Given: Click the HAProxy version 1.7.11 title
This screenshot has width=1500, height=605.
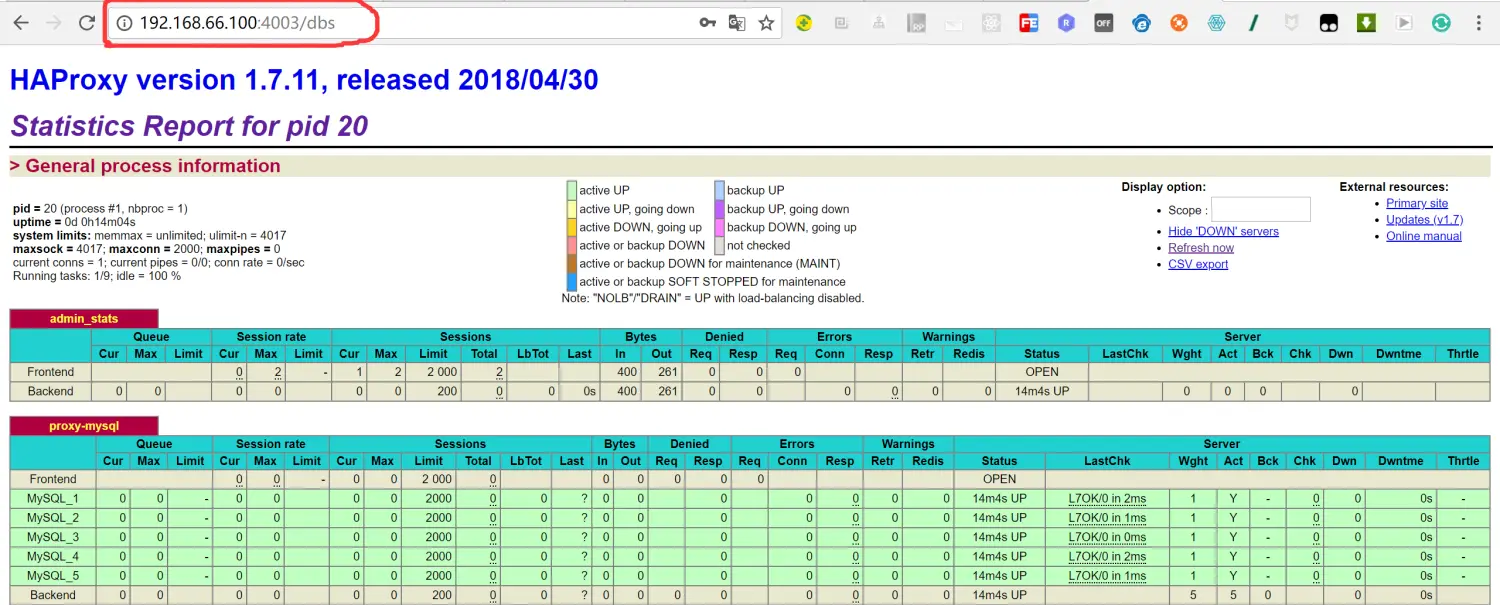Looking at the screenshot, I should tap(304, 79).
